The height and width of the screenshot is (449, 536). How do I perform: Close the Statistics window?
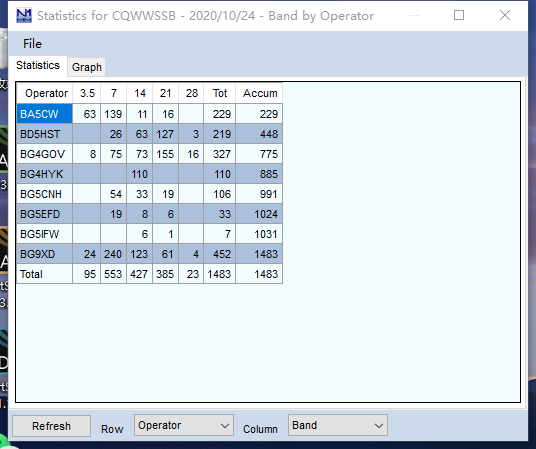click(505, 15)
